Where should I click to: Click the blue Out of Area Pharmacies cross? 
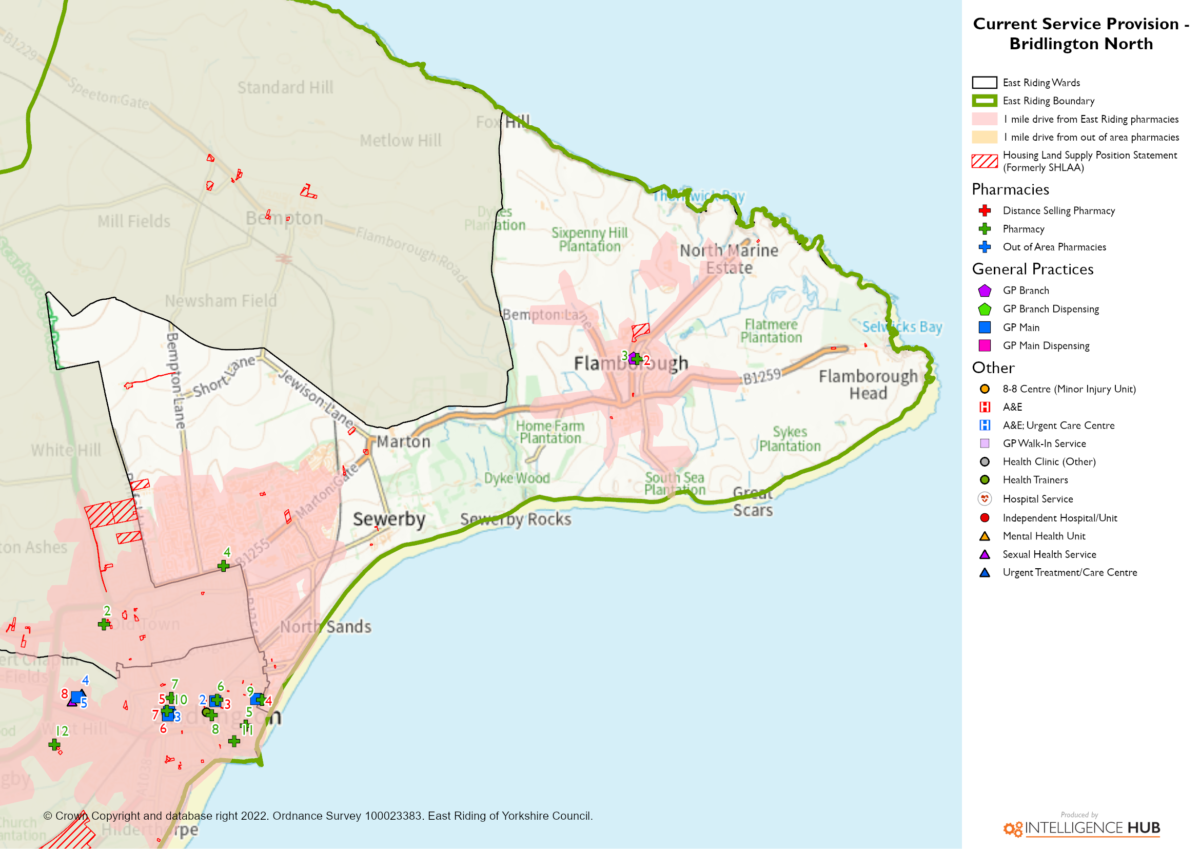(985, 247)
